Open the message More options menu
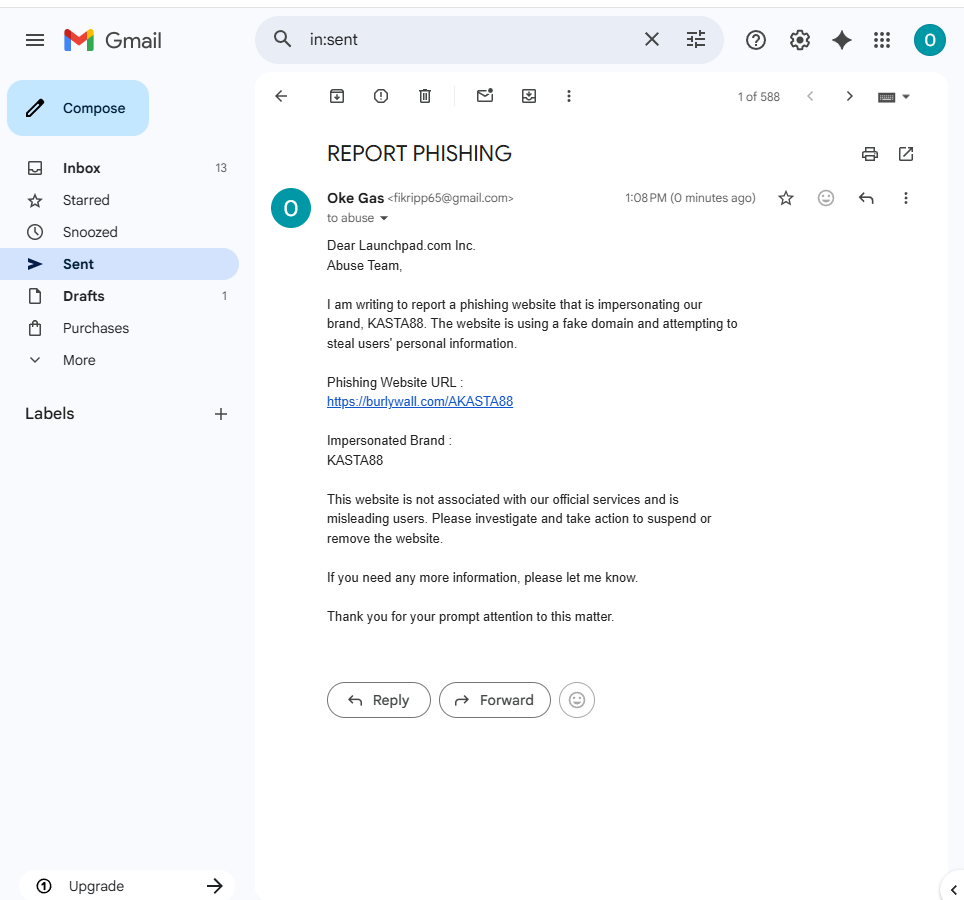This screenshot has height=900, width=964. click(906, 198)
